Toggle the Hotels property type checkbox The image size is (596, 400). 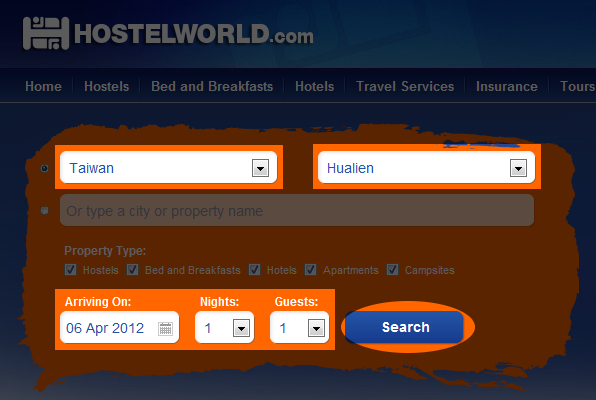pyautogui.click(x=254, y=270)
